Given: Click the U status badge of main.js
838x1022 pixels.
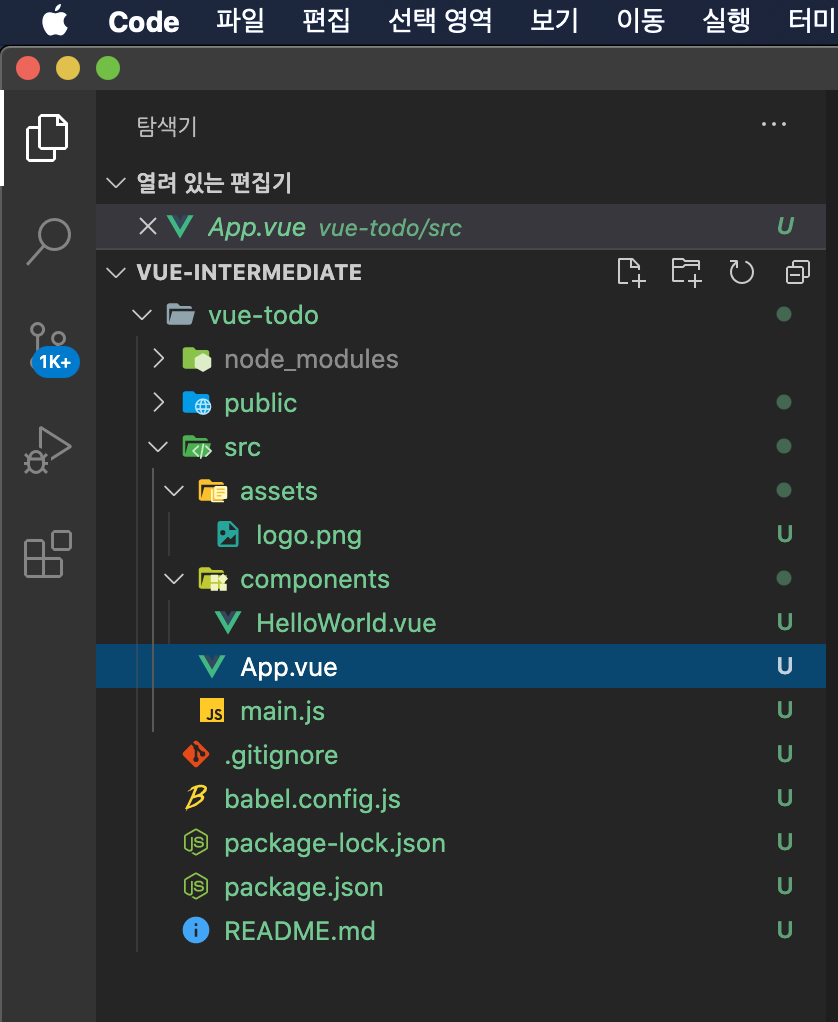Looking at the screenshot, I should pos(785,710).
